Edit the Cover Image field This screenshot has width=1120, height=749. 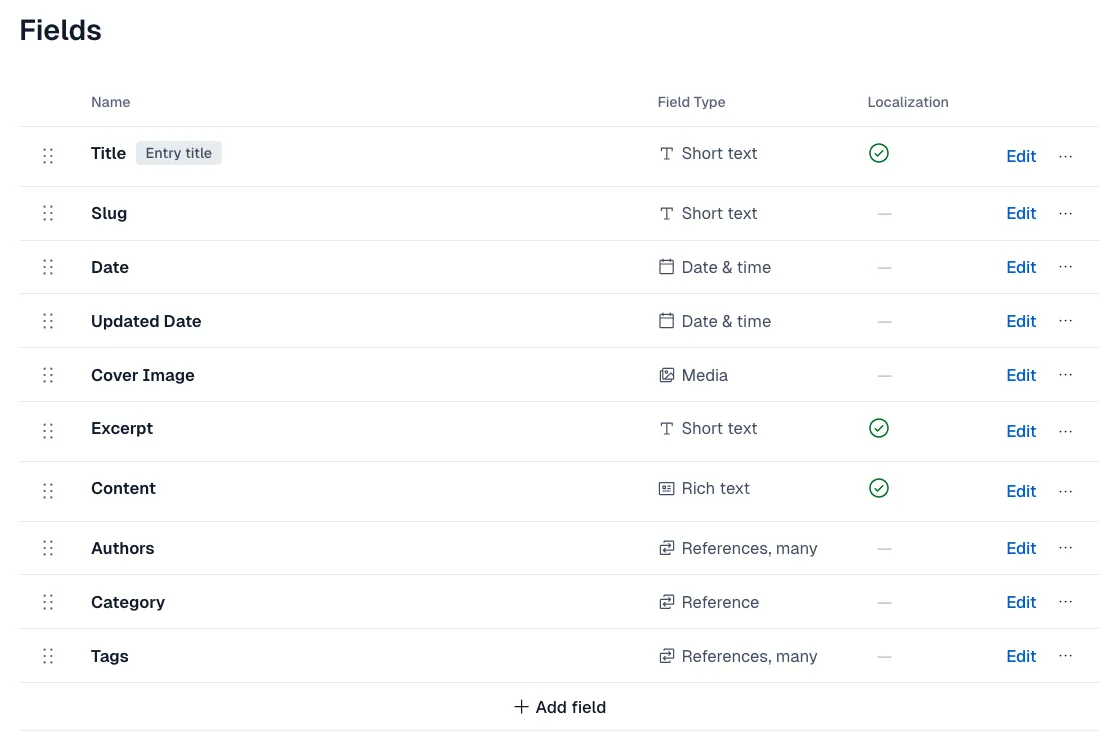pos(1021,376)
